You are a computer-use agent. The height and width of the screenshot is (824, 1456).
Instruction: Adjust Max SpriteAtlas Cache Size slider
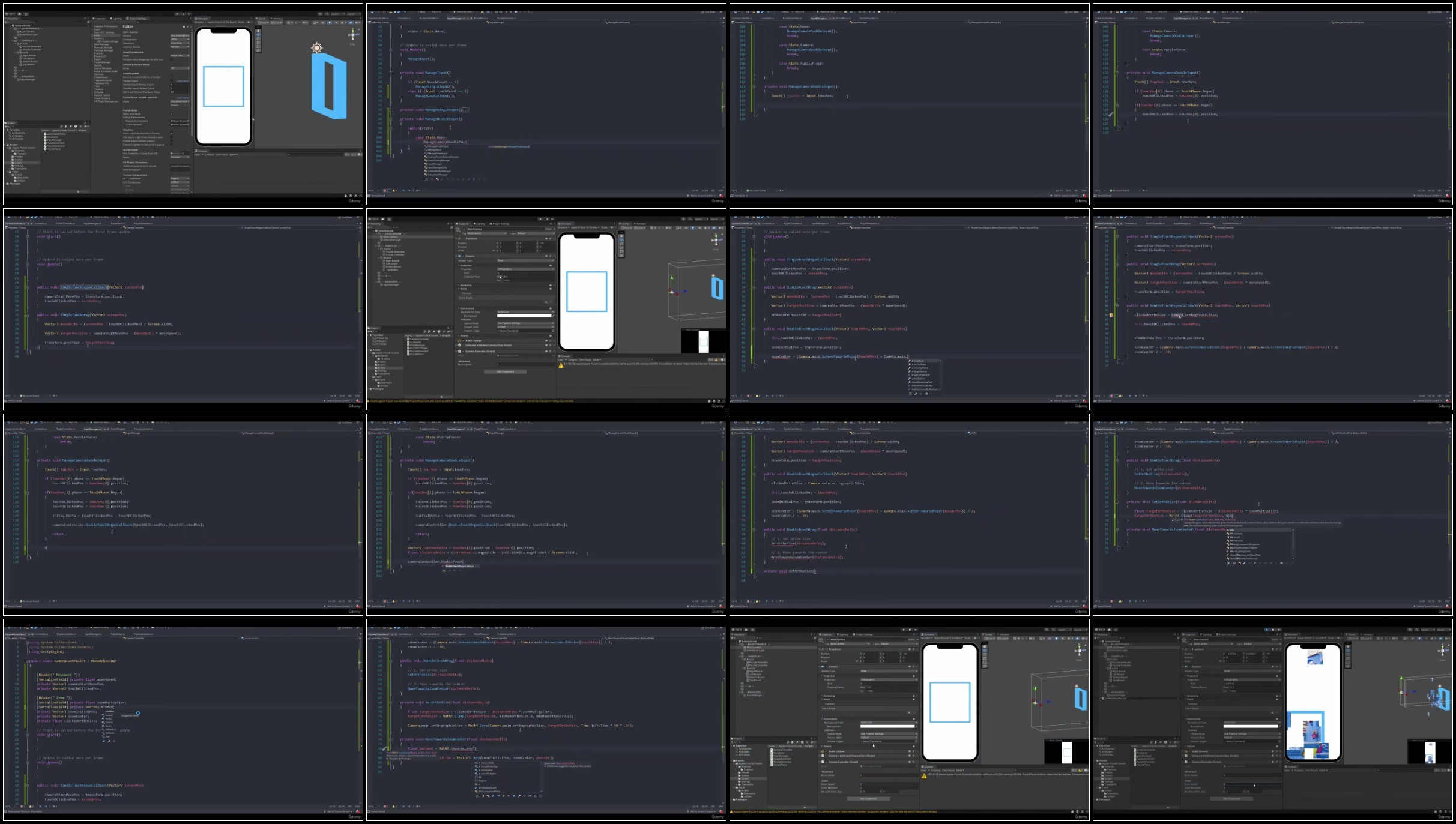coord(175,154)
